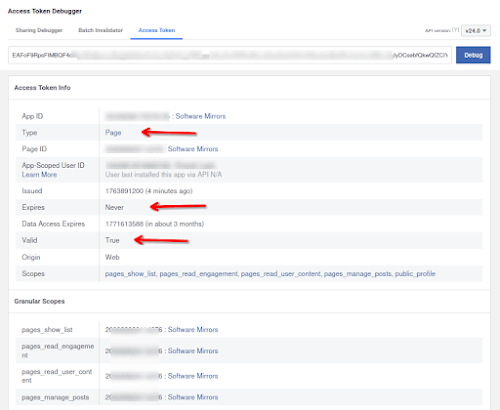Click the 'Scopes' row label
This screenshot has width=500, height=410.
point(33,274)
